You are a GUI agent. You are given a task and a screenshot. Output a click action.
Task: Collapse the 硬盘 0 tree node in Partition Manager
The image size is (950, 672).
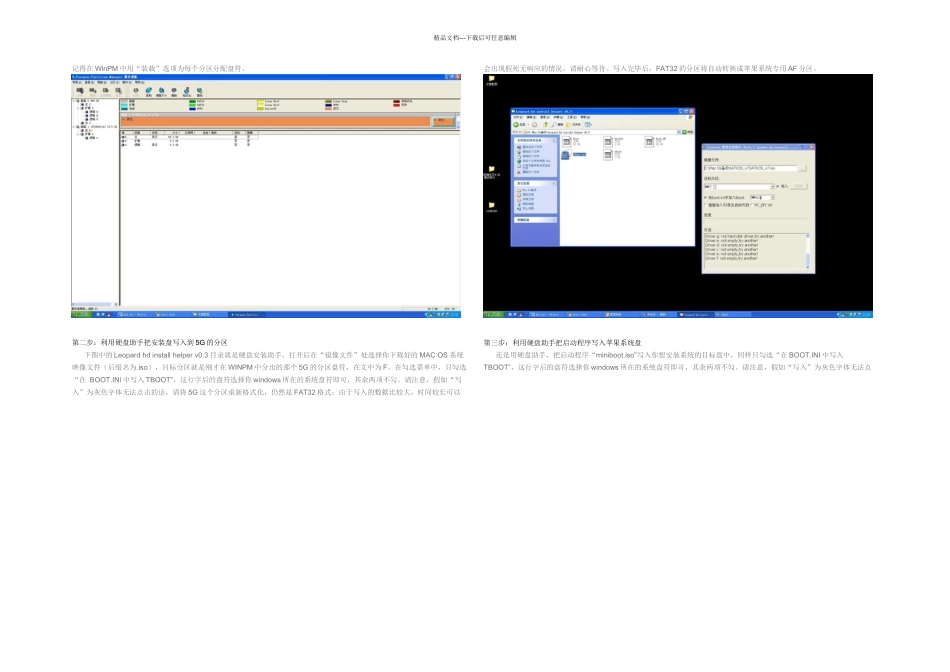(x=74, y=101)
